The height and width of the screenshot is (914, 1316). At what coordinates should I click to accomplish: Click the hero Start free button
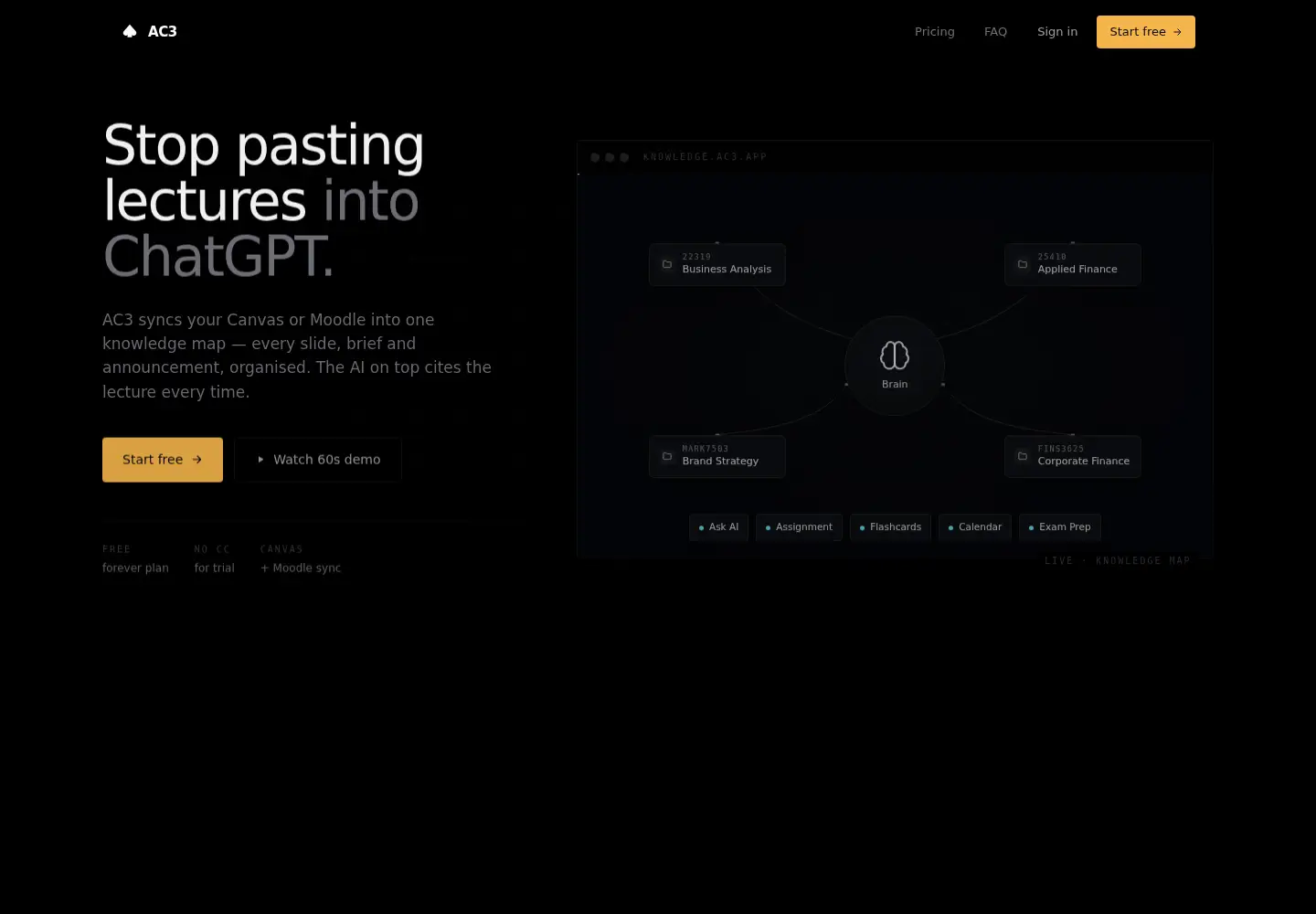point(163,460)
